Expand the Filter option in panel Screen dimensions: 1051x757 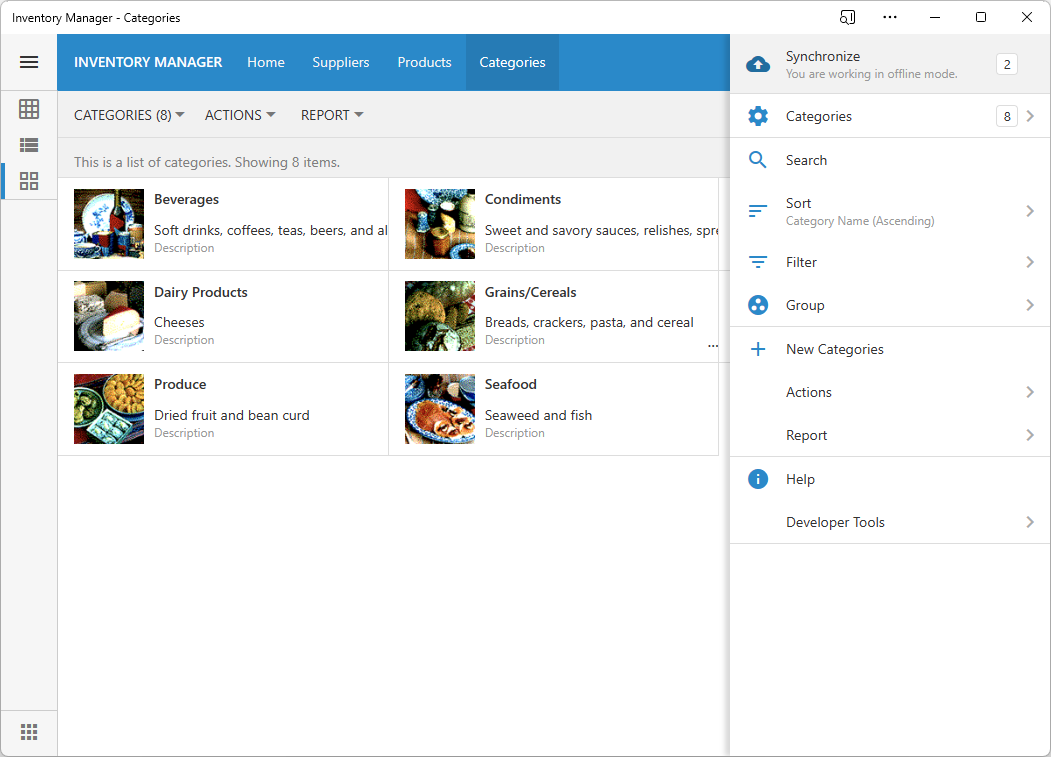1030,262
